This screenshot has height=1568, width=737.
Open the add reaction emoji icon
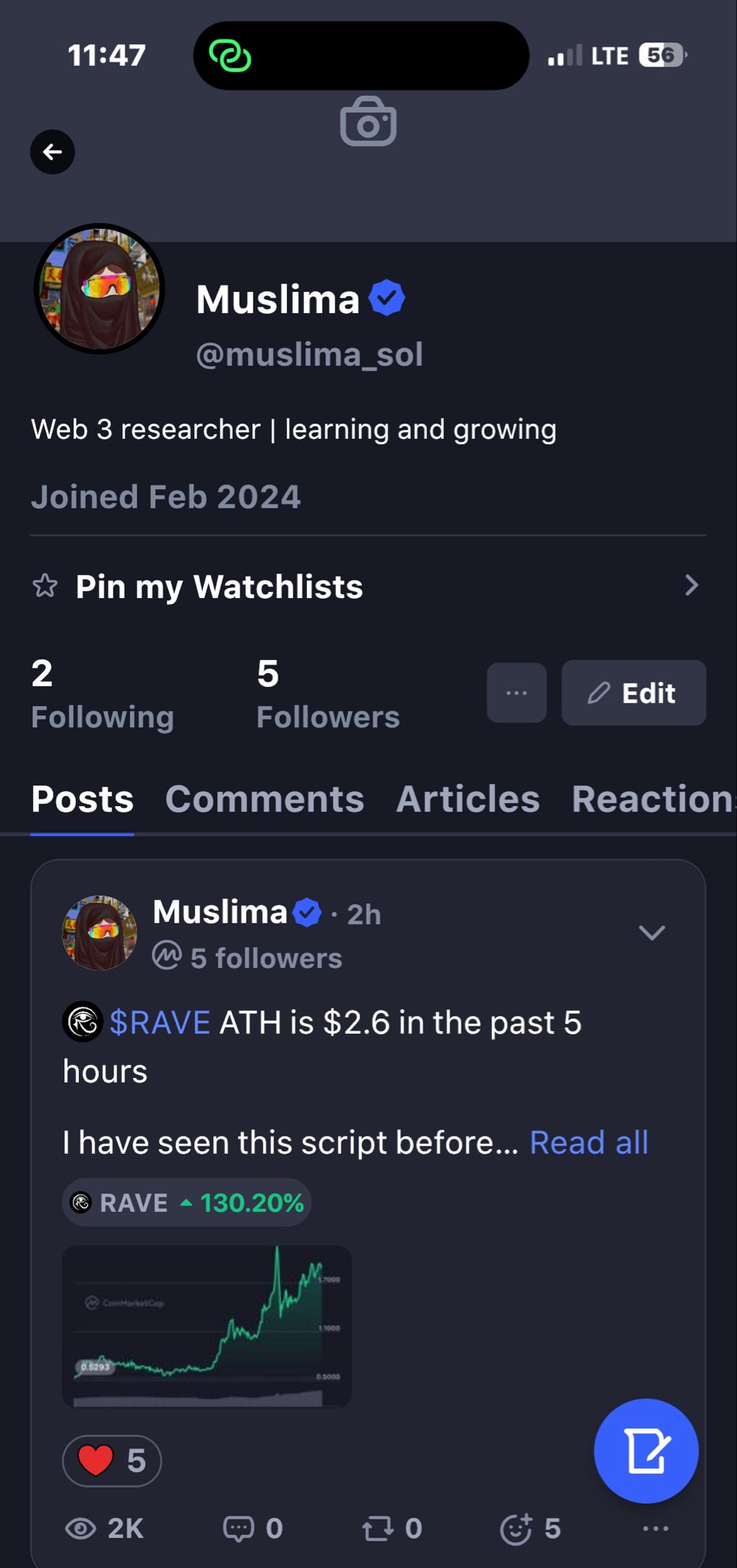point(516,1529)
